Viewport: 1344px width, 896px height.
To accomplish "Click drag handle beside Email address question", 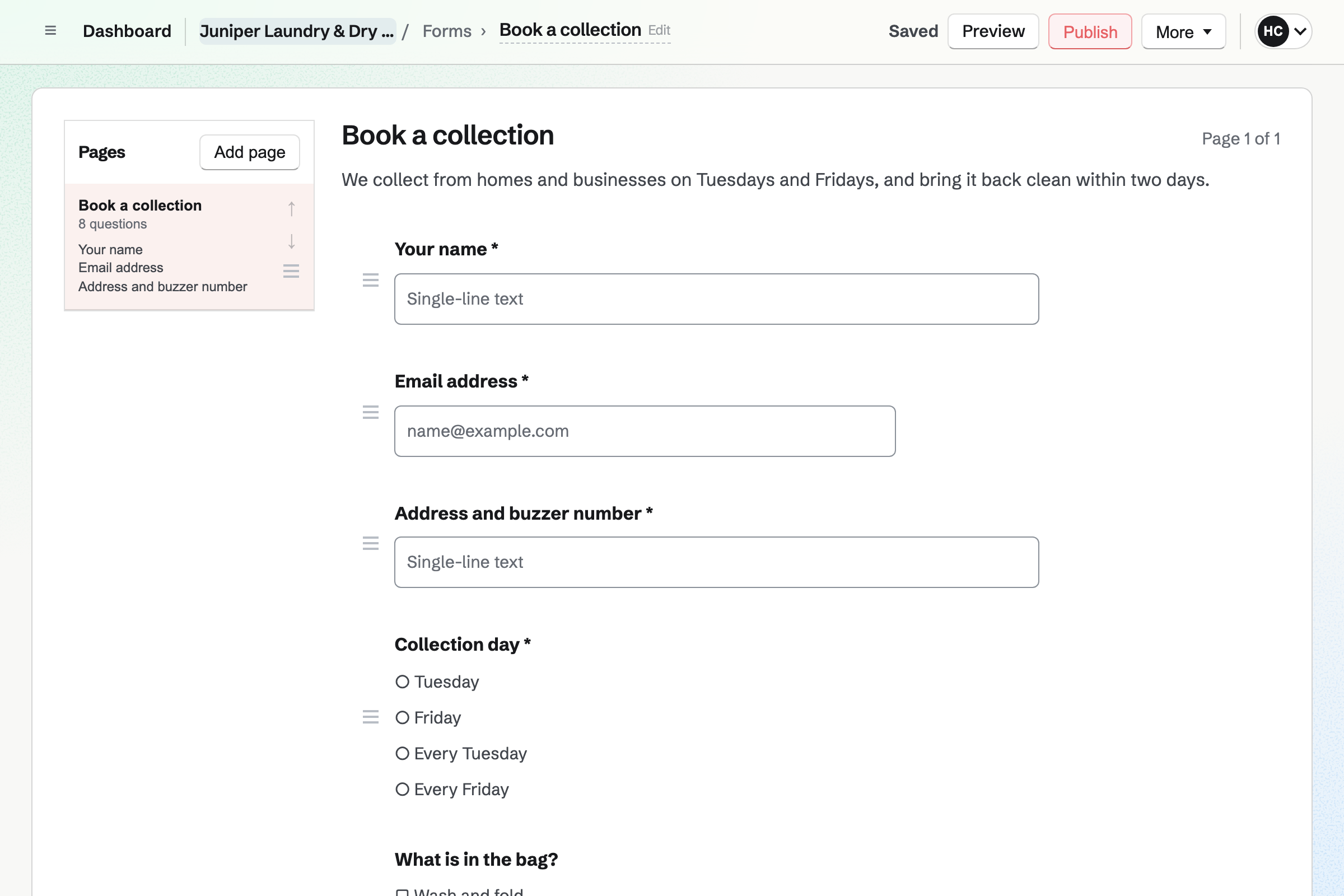I will point(371,412).
